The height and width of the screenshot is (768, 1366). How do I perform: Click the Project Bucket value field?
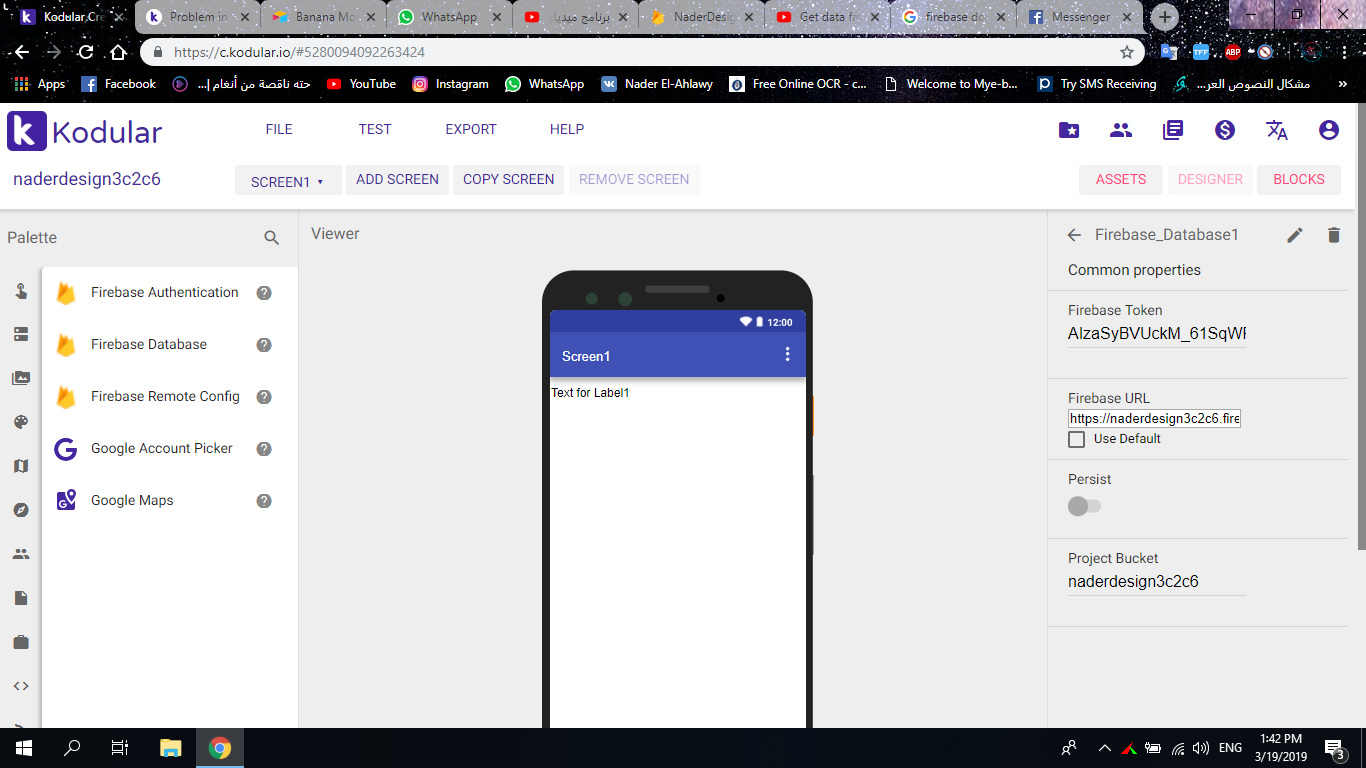click(x=1157, y=582)
